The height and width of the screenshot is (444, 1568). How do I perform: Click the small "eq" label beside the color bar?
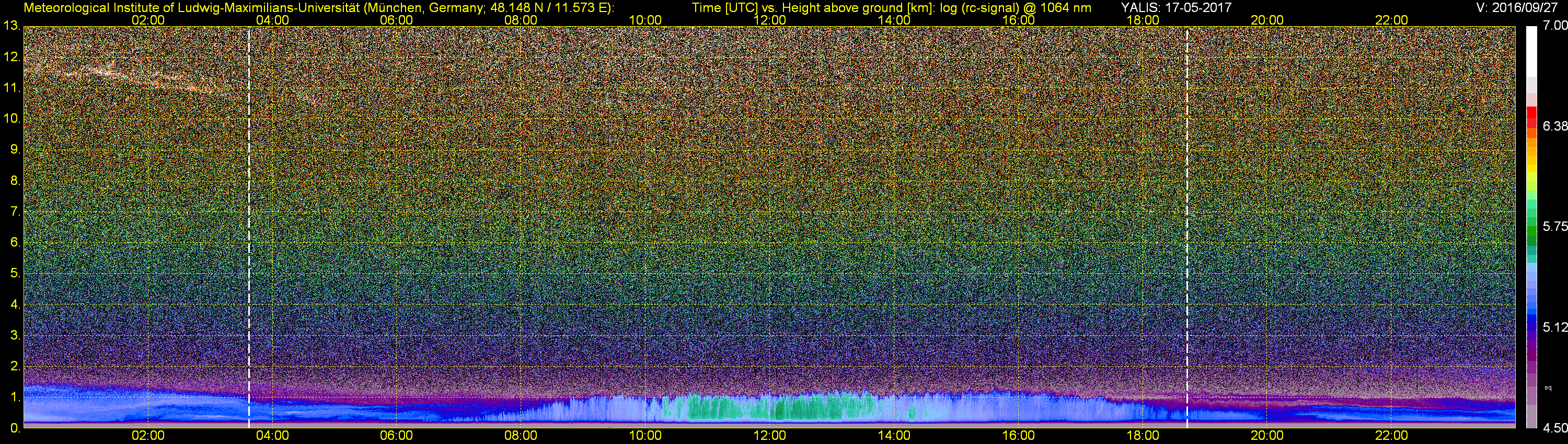(1548, 388)
